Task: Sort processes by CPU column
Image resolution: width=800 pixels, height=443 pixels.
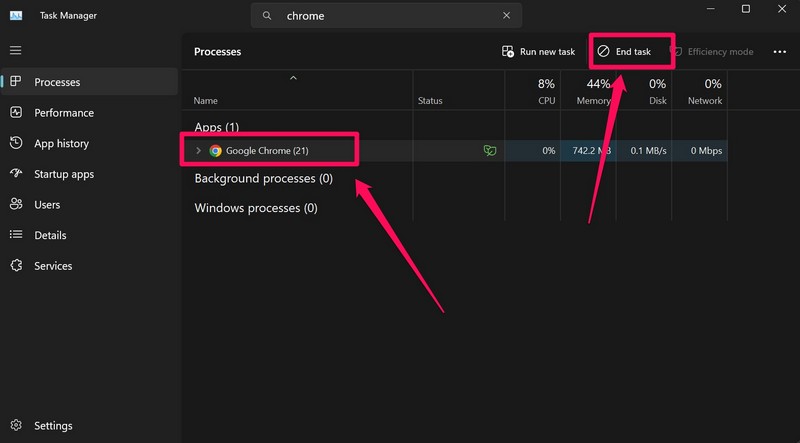Action: [546, 91]
